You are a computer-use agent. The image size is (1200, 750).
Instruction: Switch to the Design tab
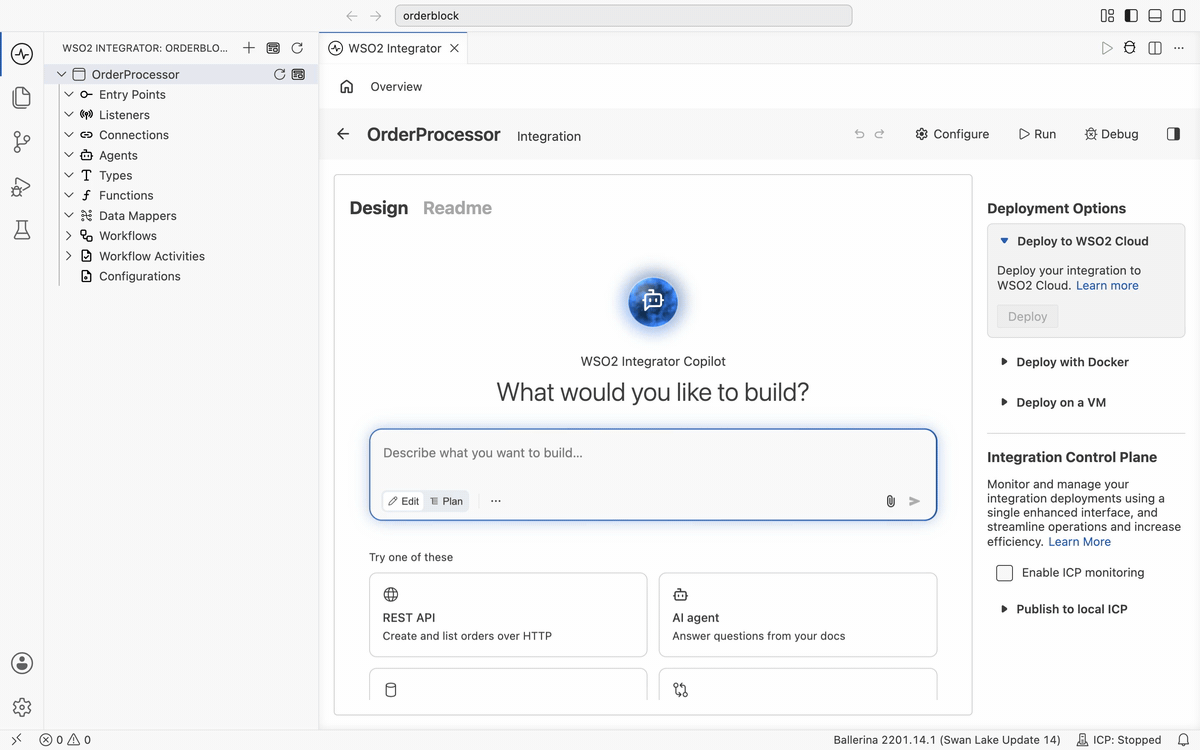[x=379, y=208]
